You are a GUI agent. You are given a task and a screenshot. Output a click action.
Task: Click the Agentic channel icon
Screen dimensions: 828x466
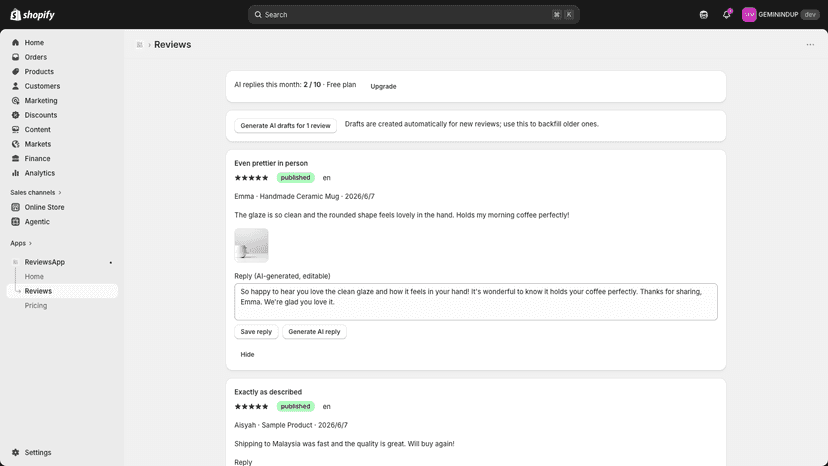point(15,222)
